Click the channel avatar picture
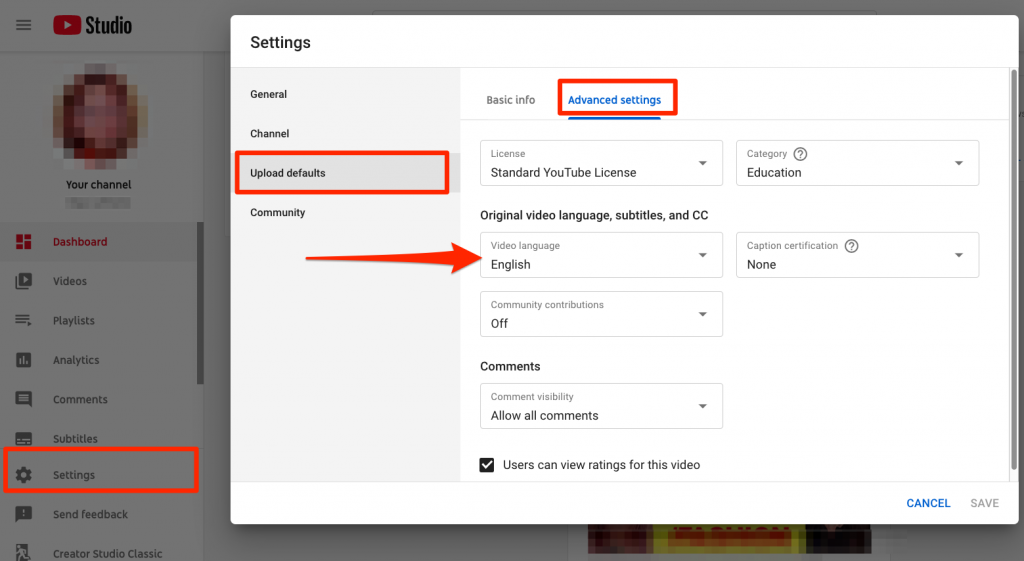1024x561 pixels. [100, 116]
